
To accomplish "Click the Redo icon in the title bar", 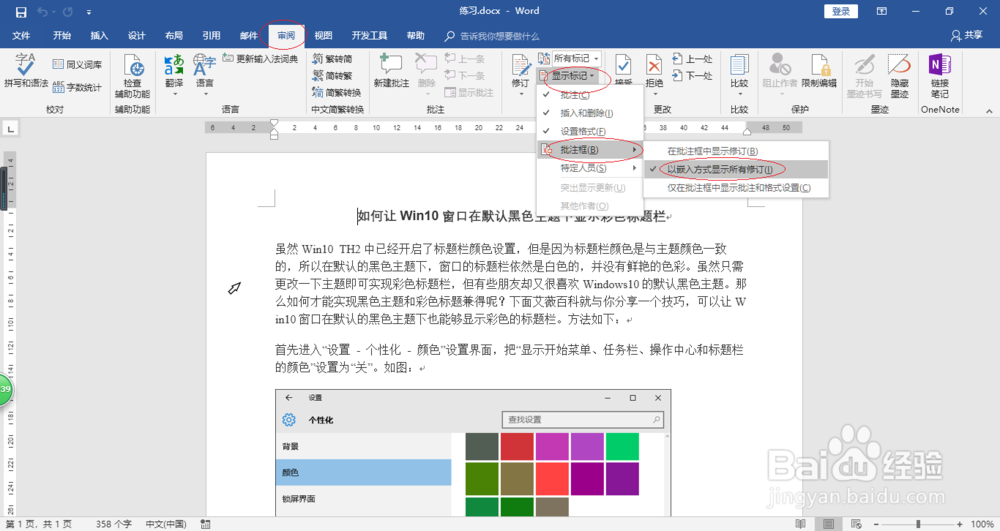I will (x=68, y=11).
